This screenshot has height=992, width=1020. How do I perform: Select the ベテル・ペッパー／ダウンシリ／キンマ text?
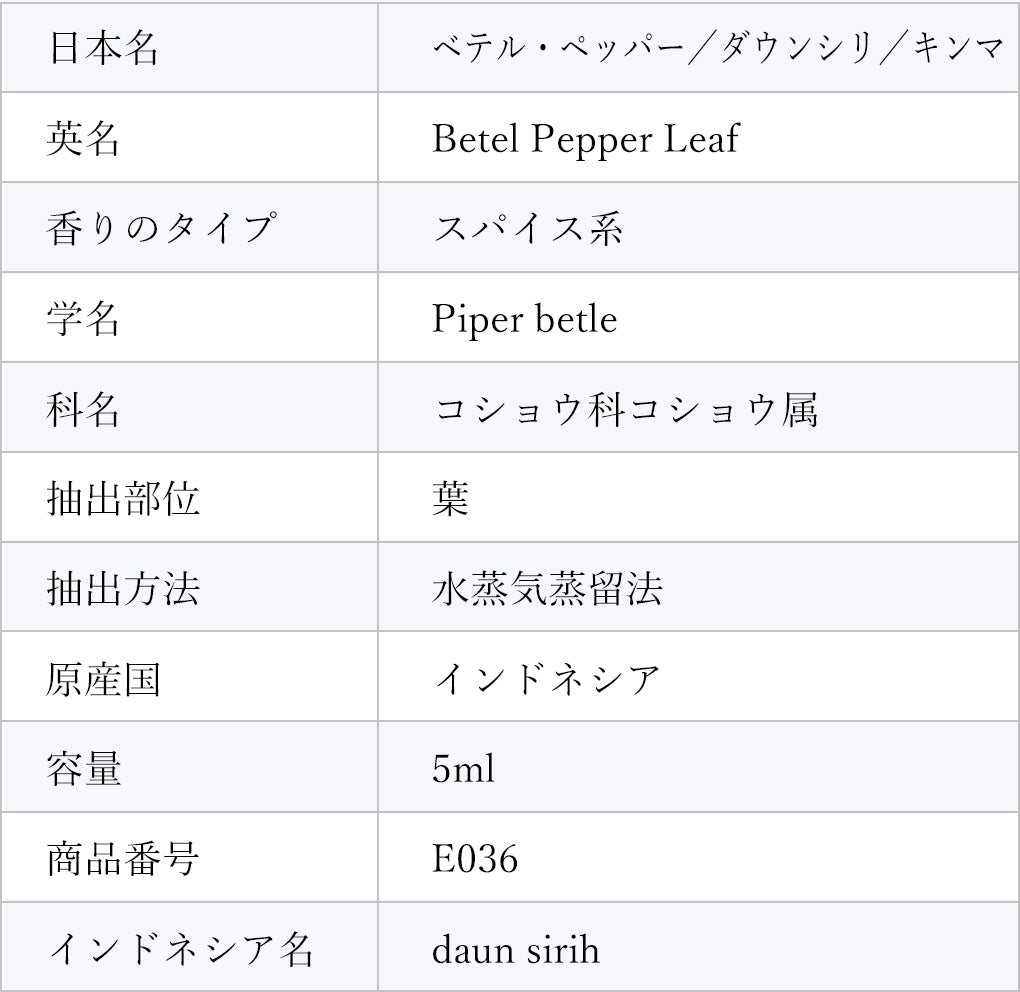(717, 48)
